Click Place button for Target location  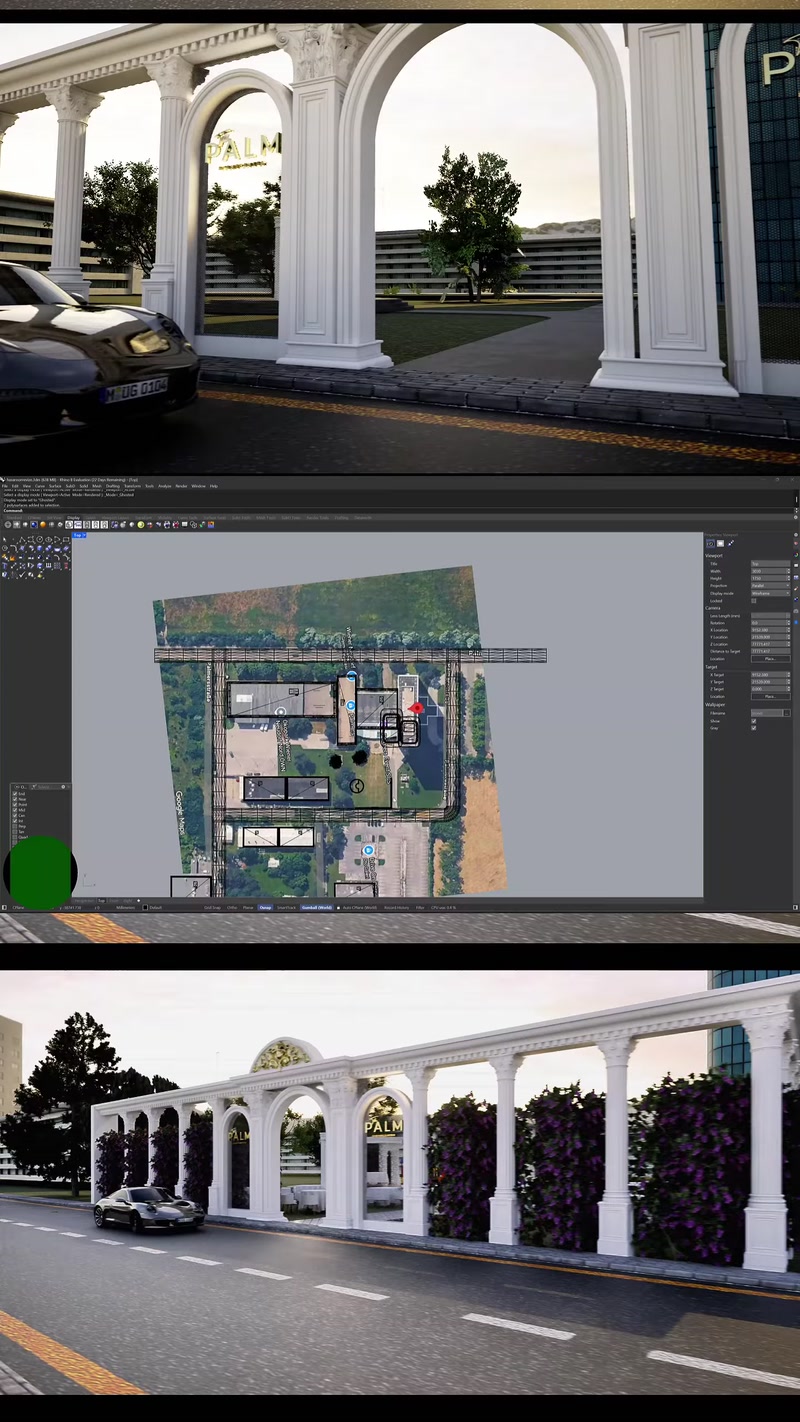[x=770, y=696]
